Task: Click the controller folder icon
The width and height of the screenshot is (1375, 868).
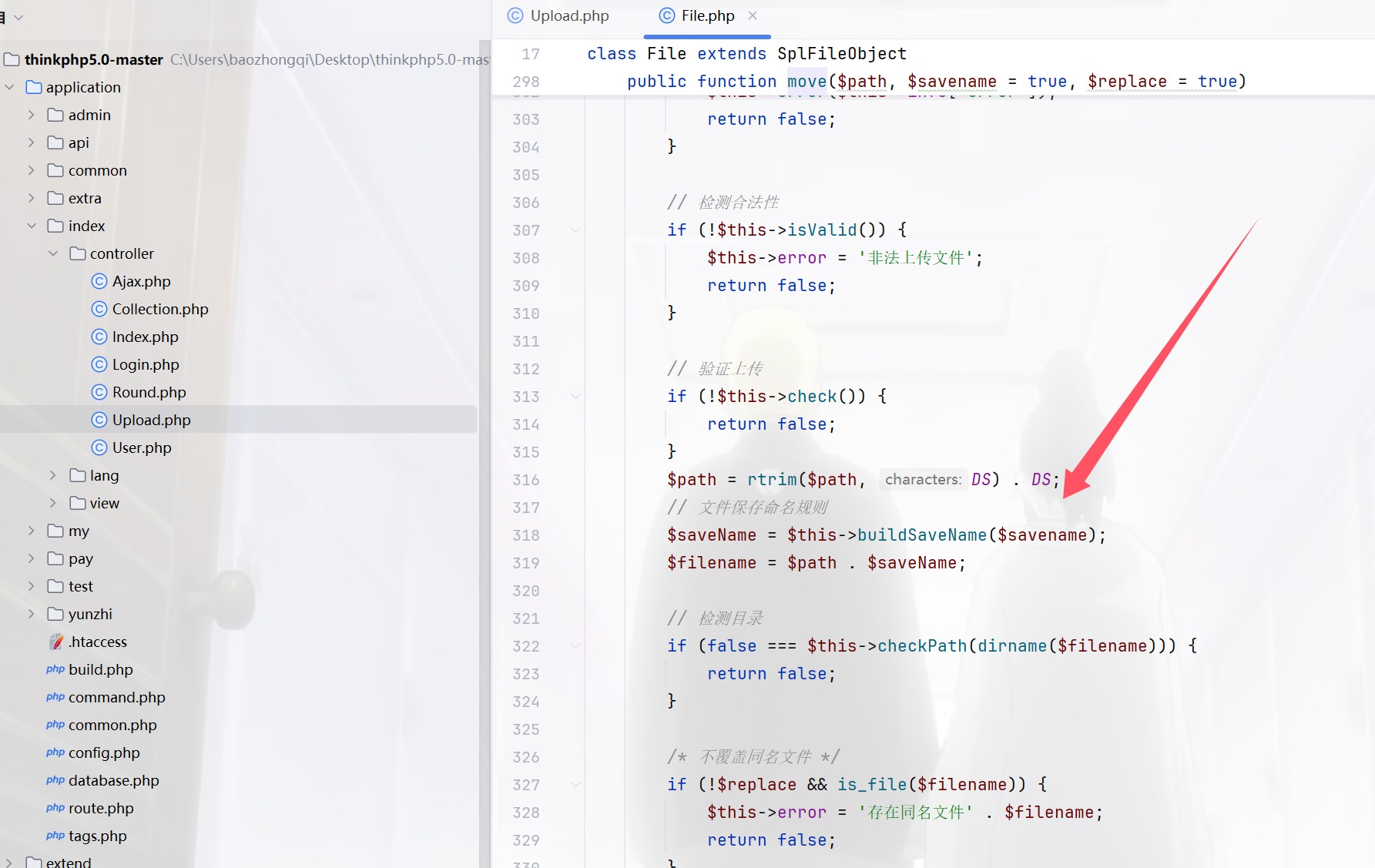Action: (78, 253)
